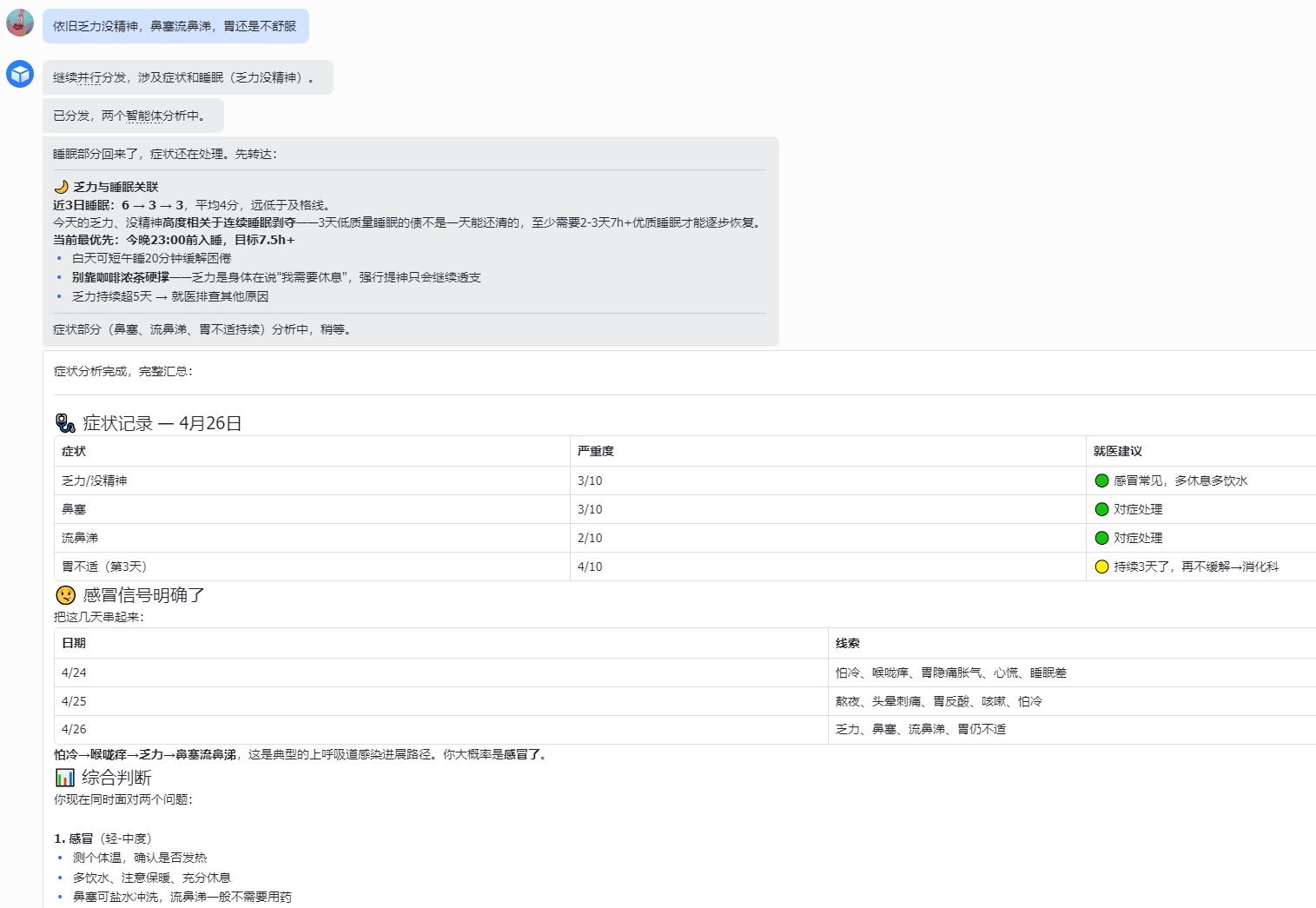The height and width of the screenshot is (908, 1316).
Task: Click the advice 持续3天了，再不缓解→消化科
Action: (1196, 567)
